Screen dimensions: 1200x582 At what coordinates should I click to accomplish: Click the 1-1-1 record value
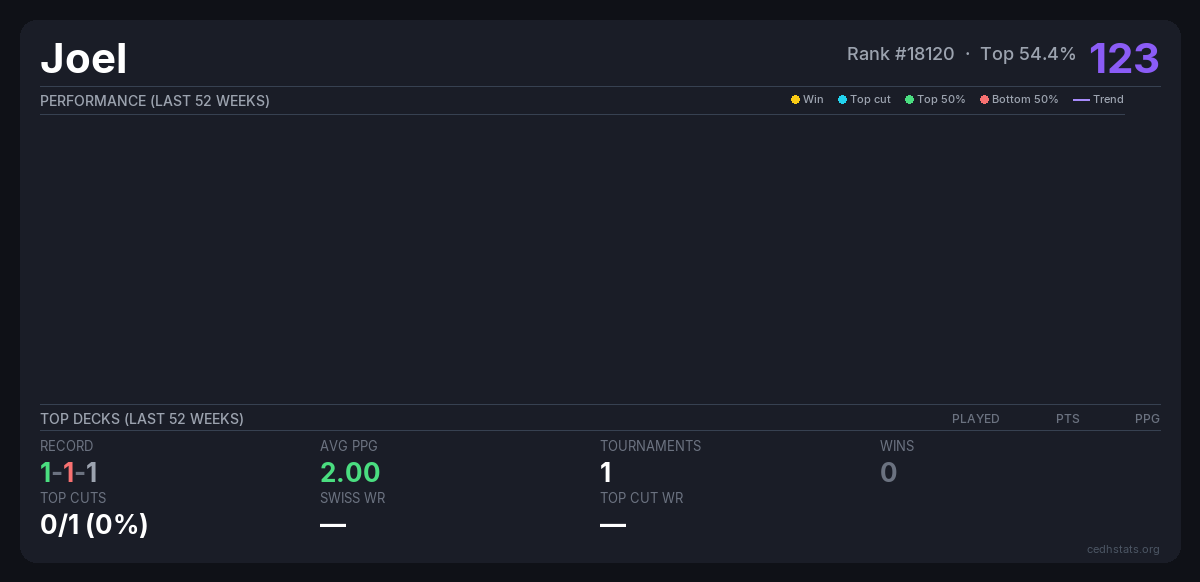(69, 472)
